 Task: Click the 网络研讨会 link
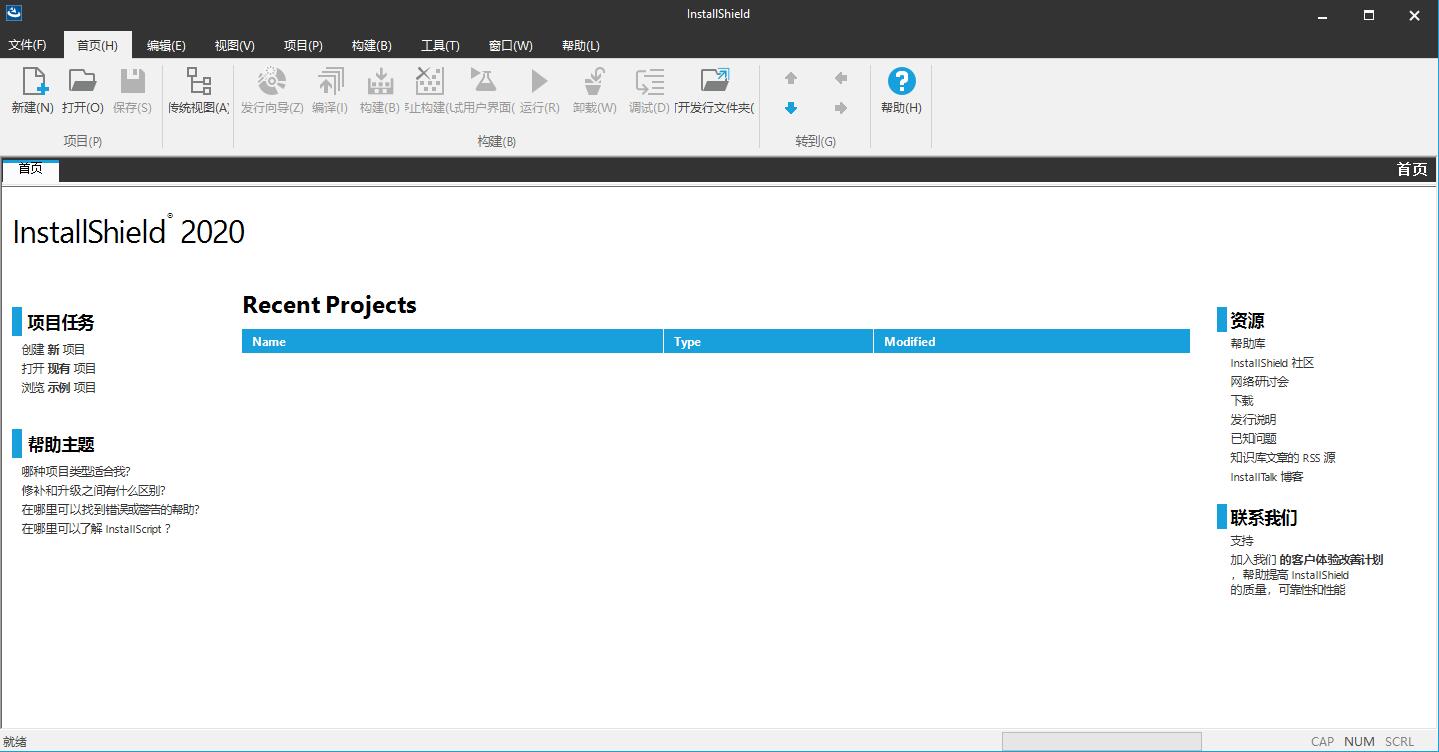[1259, 381]
